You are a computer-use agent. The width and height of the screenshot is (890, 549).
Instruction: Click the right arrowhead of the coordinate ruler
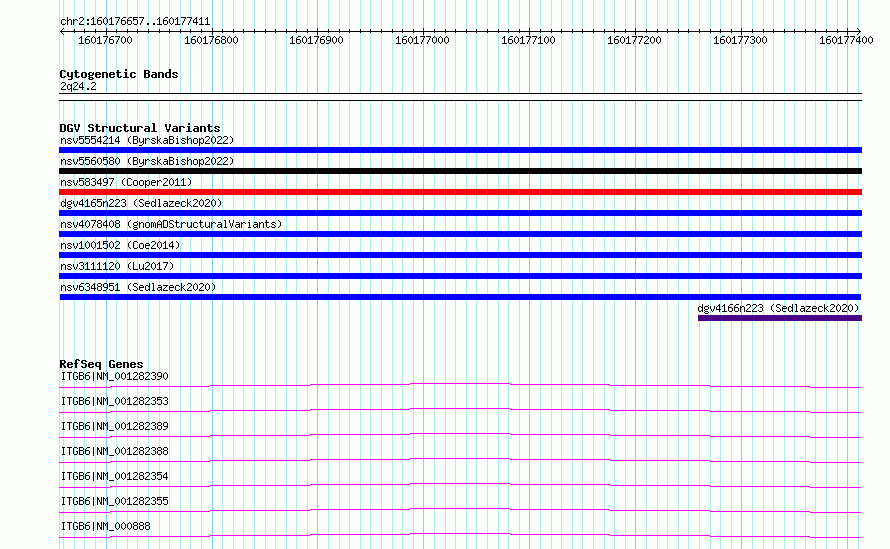(859, 31)
